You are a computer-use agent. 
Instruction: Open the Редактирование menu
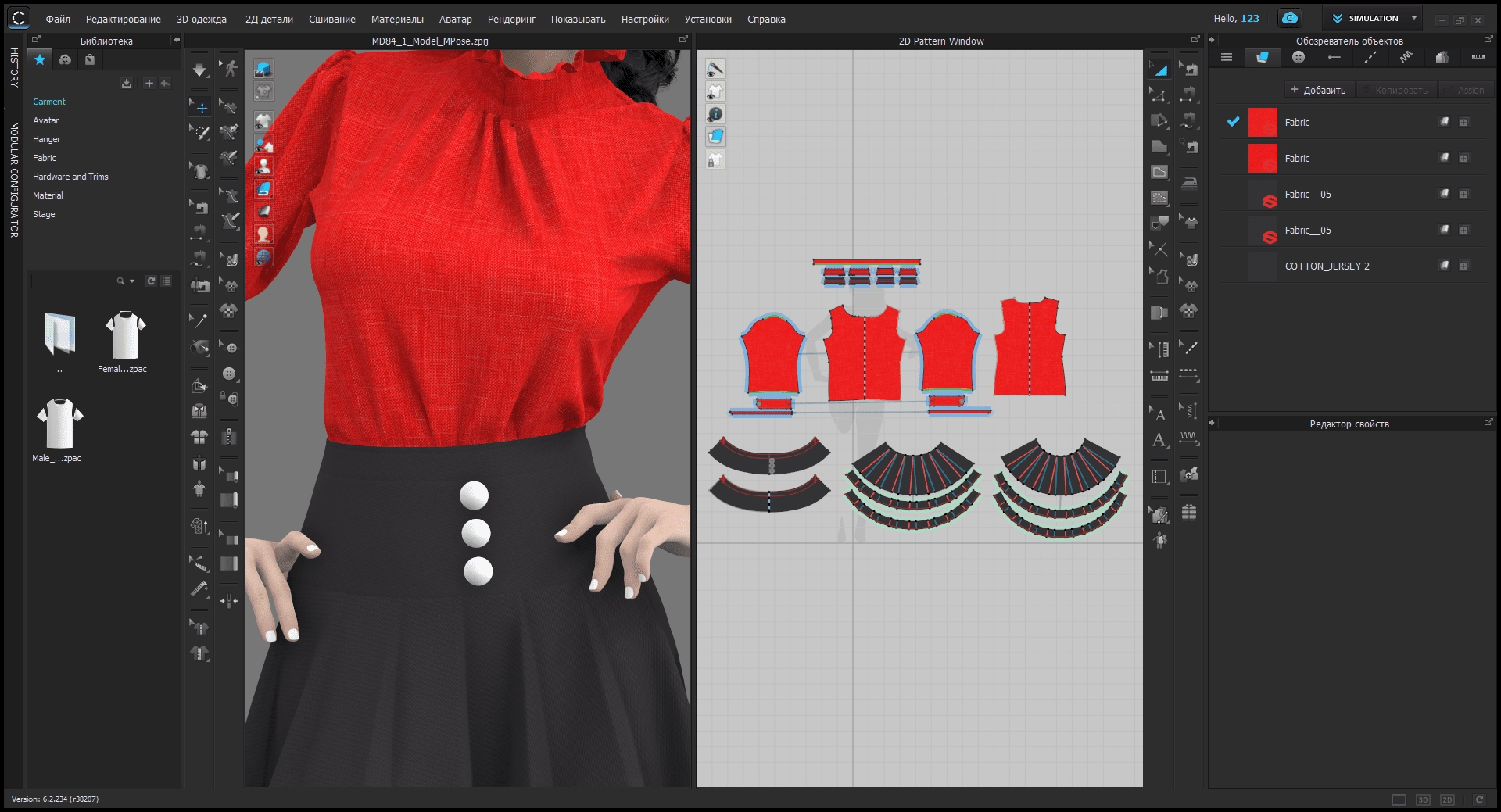[x=123, y=20]
